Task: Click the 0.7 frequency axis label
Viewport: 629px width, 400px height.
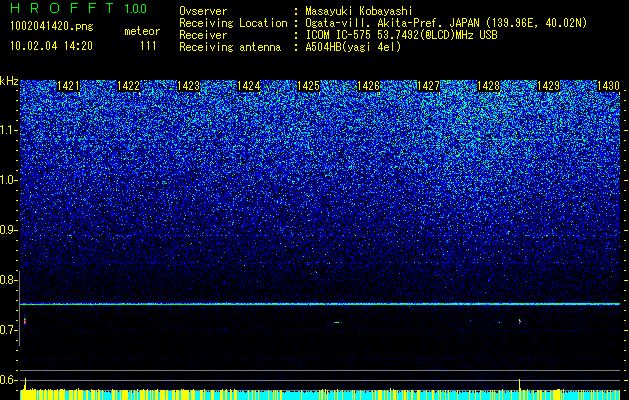Action: 8,330
